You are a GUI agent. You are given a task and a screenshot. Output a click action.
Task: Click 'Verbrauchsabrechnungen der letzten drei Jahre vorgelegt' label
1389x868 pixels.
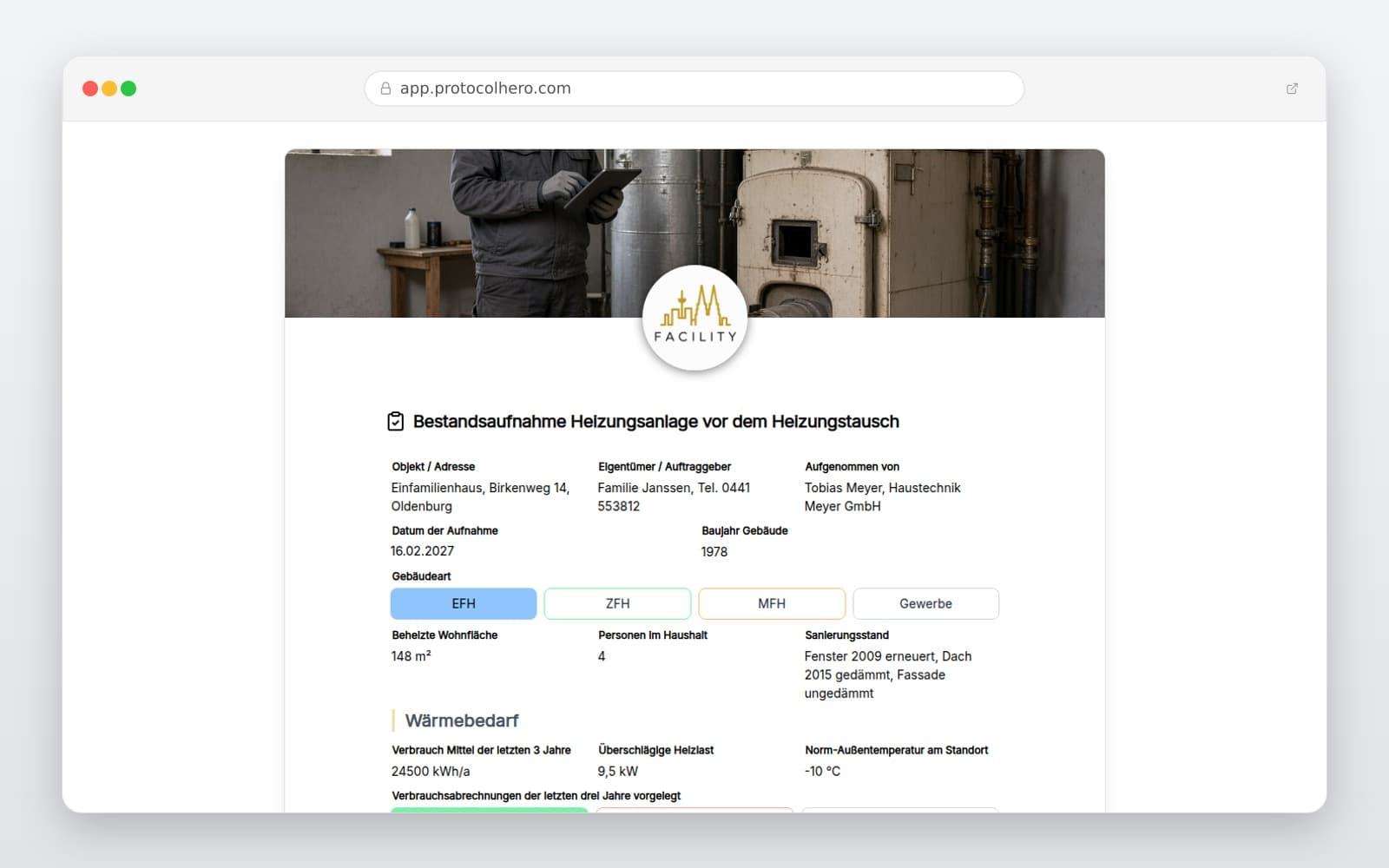click(x=537, y=796)
